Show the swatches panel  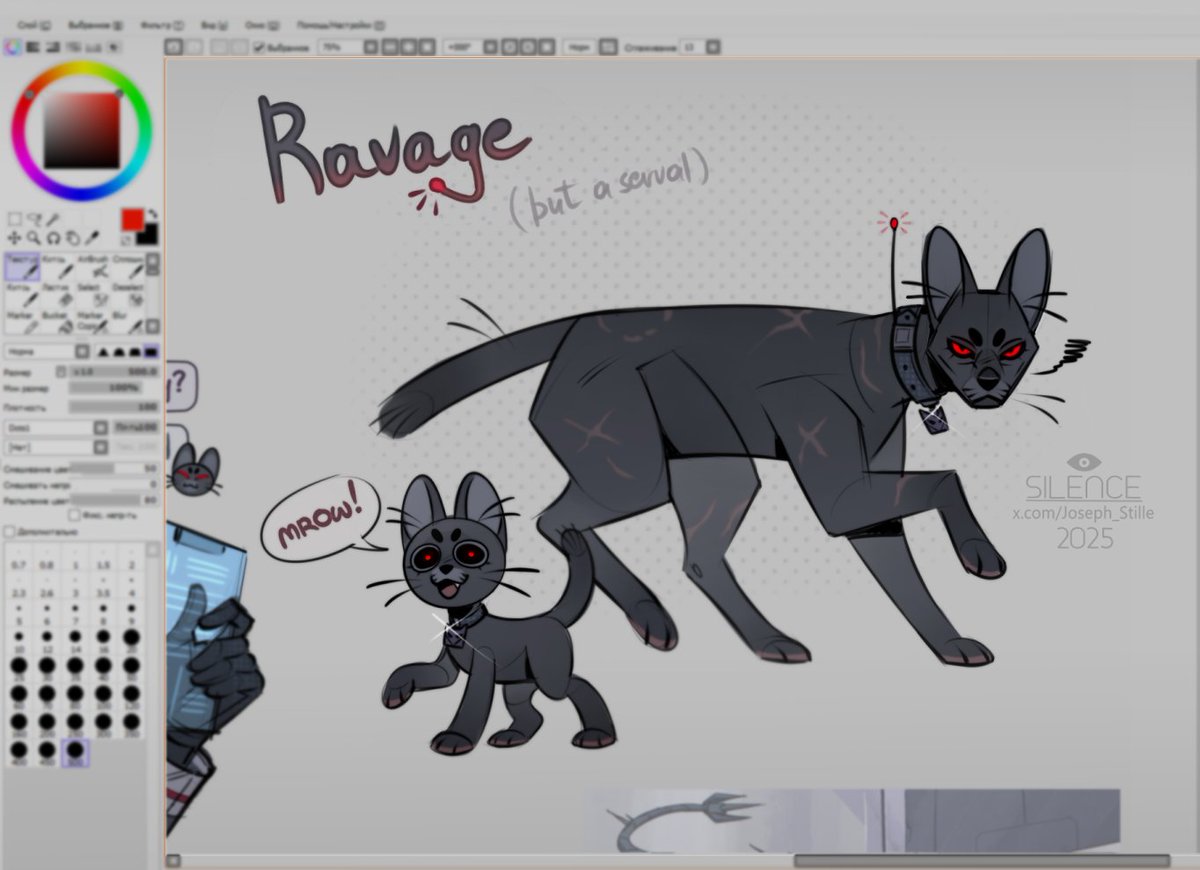93,46
